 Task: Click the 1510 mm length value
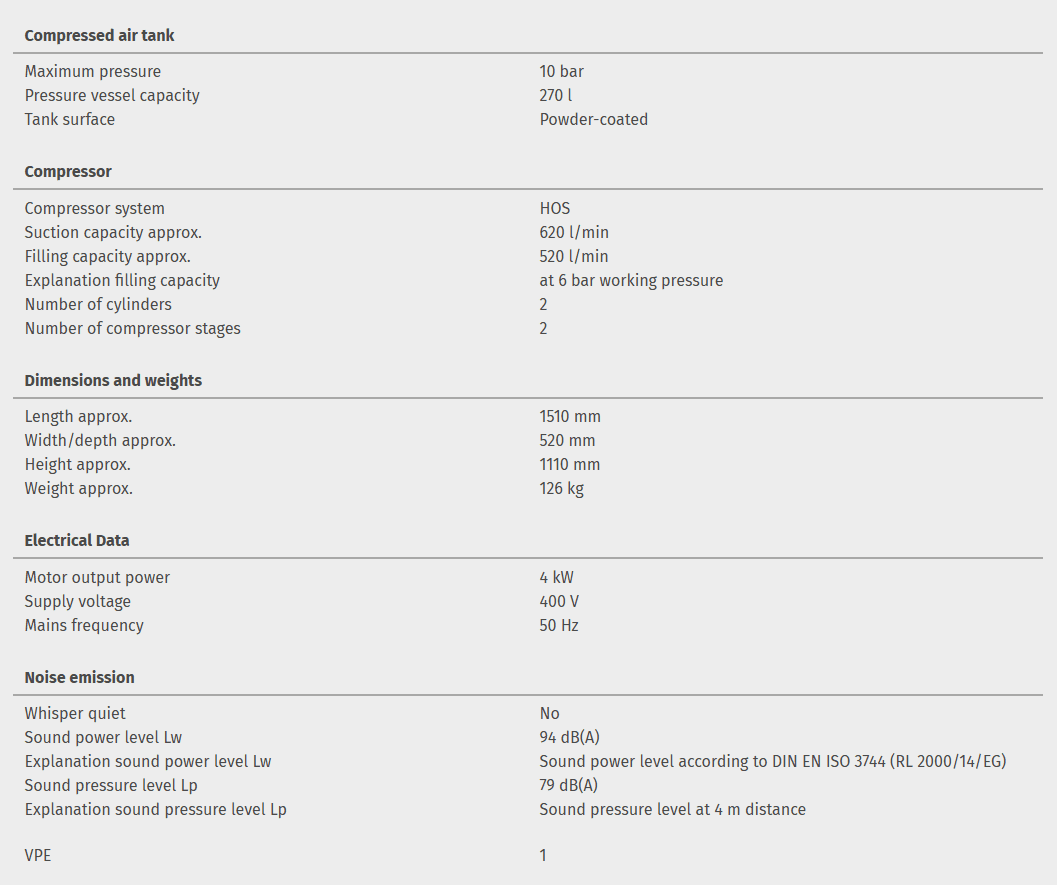coord(570,416)
